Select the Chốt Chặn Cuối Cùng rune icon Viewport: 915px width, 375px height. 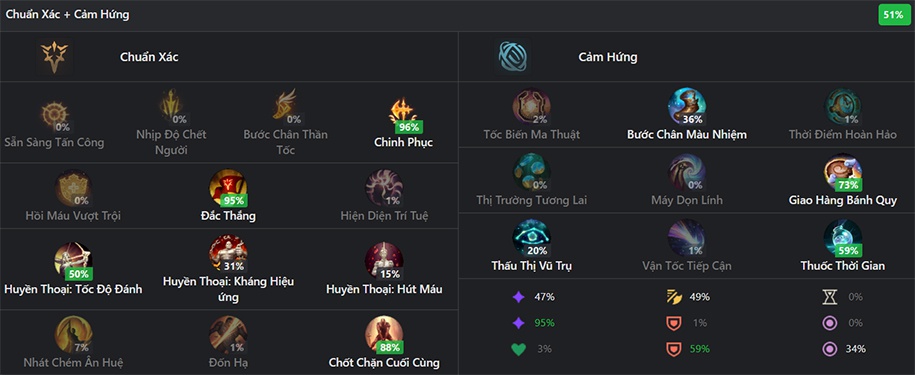tap(384, 335)
